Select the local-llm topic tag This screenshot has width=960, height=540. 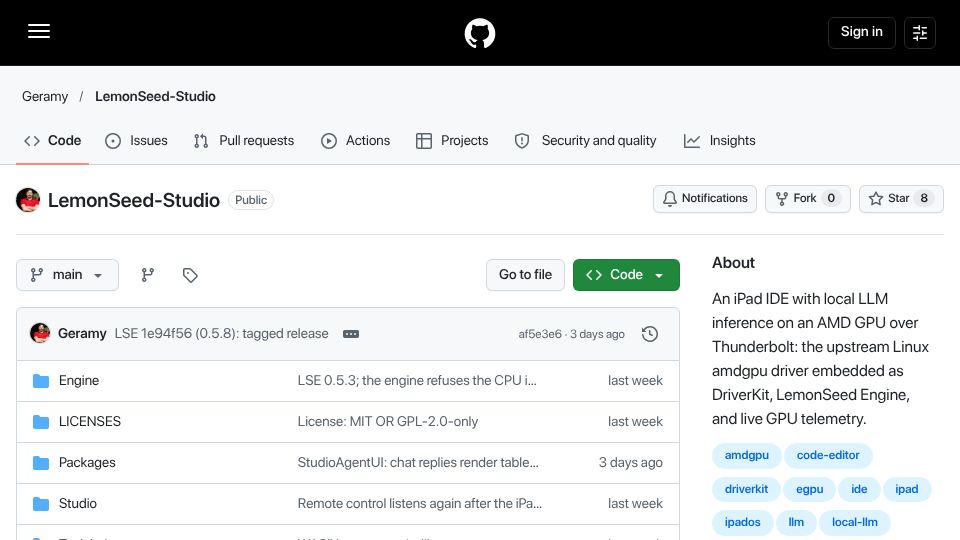pos(855,522)
